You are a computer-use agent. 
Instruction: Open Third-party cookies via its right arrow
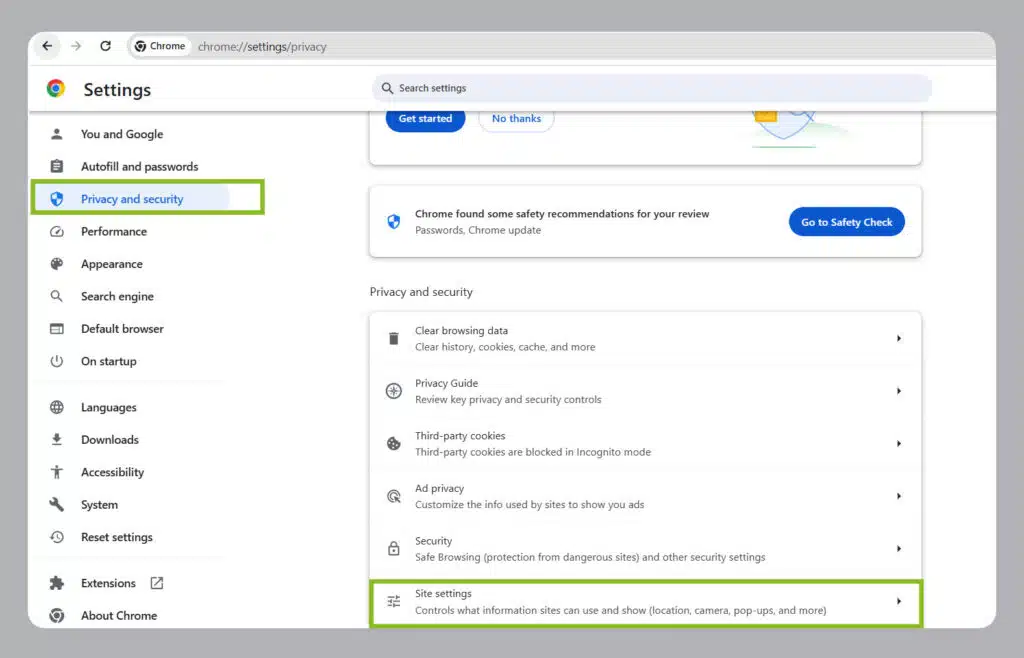click(x=899, y=443)
